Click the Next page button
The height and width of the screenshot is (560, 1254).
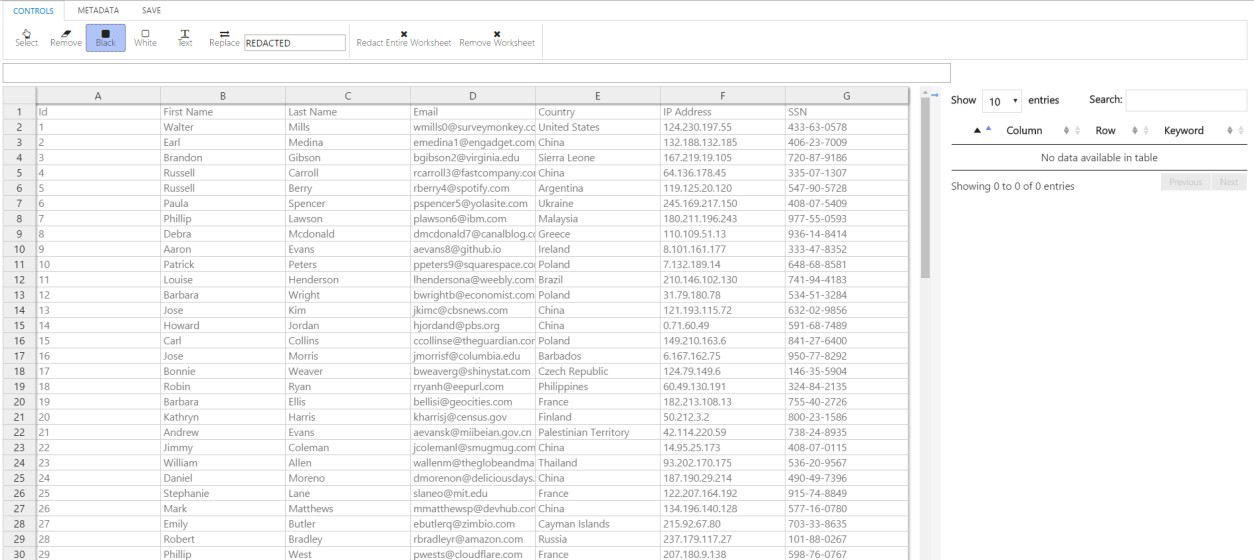pos(1229,182)
